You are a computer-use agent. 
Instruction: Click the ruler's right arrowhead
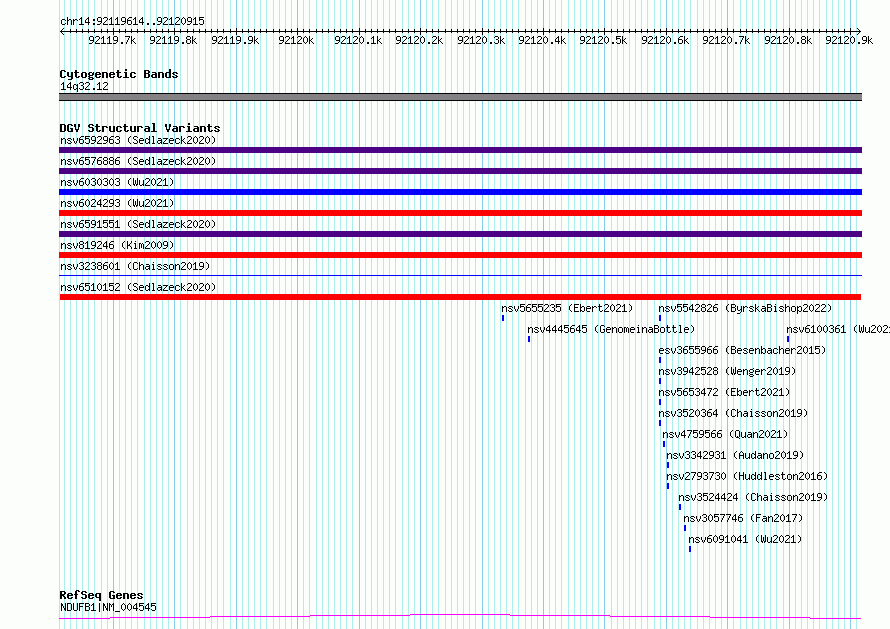(x=859, y=32)
